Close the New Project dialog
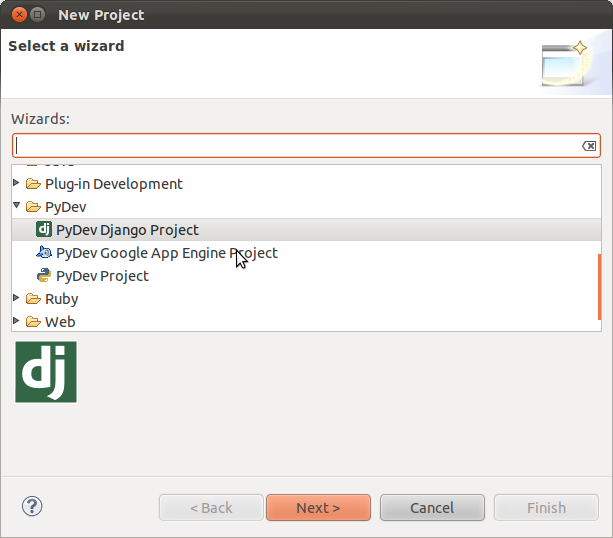Image resolution: width=613 pixels, height=538 pixels. pos(19,15)
